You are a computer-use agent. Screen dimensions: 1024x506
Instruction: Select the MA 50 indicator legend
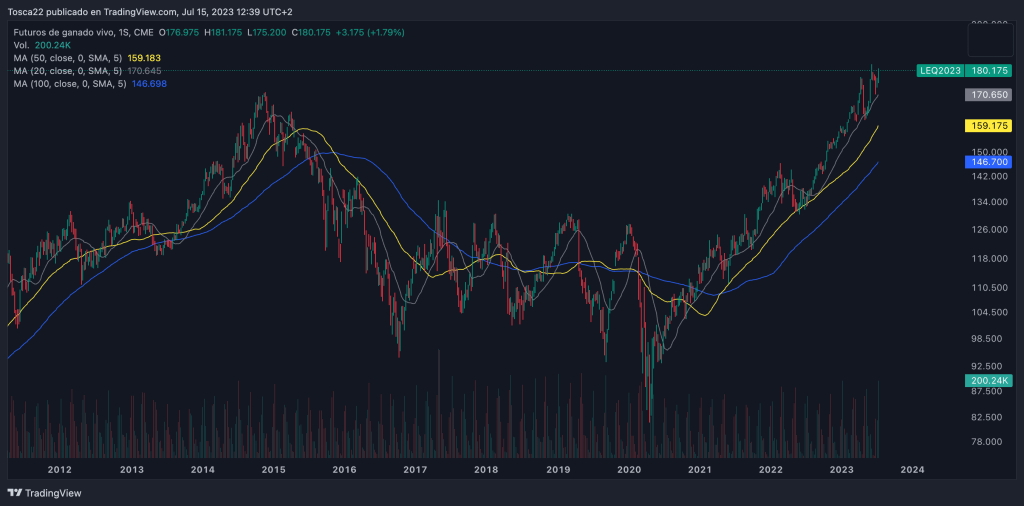[x=69, y=58]
